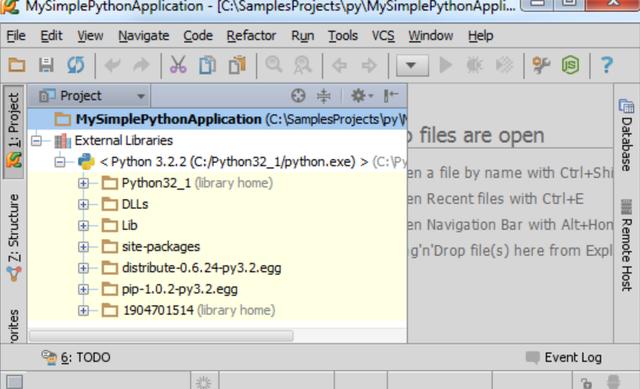Click the Open folder toolbar icon
This screenshot has height=389, width=640.
click(17, 65)
